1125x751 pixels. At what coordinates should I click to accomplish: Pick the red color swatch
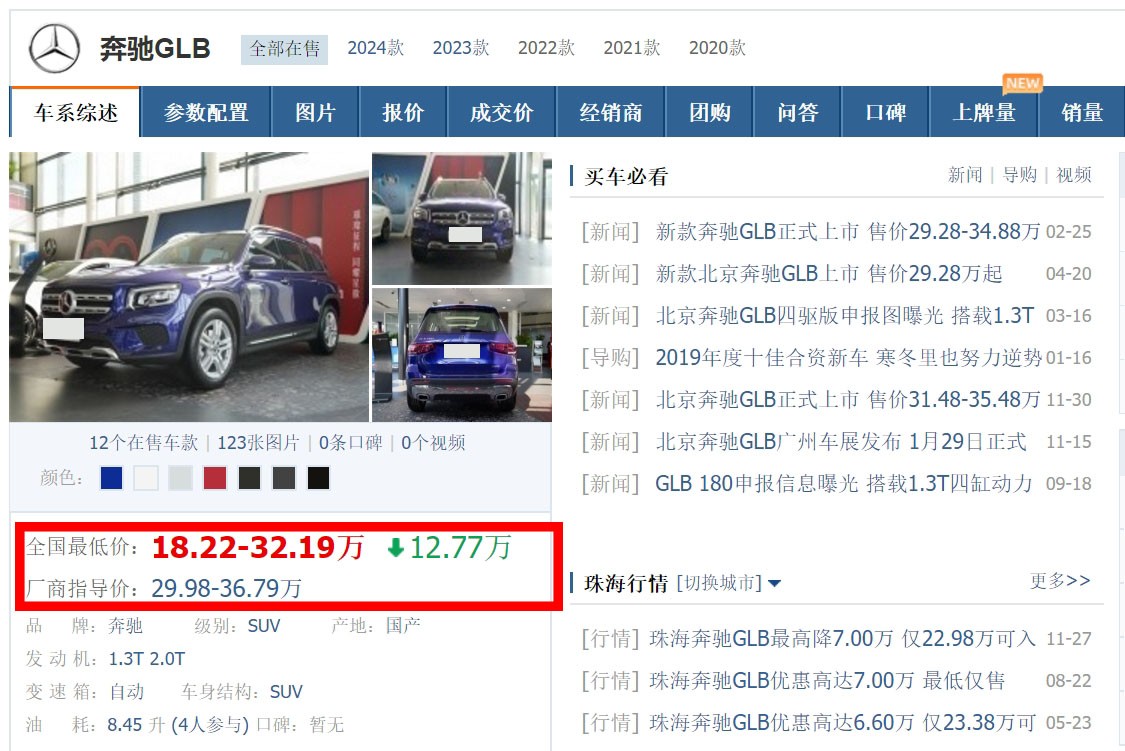tap(215, 478)
